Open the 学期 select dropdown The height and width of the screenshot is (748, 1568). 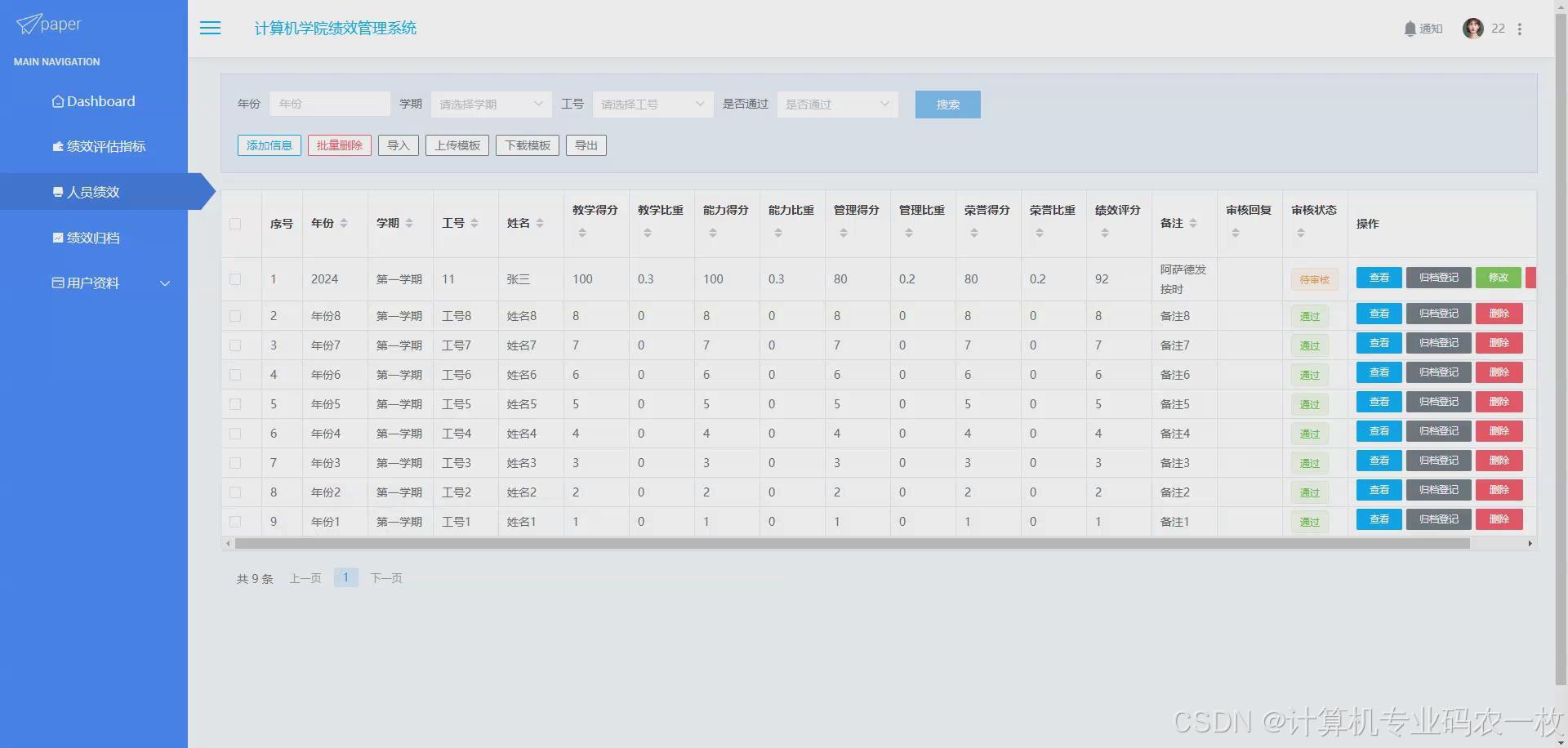coord(491,105)
